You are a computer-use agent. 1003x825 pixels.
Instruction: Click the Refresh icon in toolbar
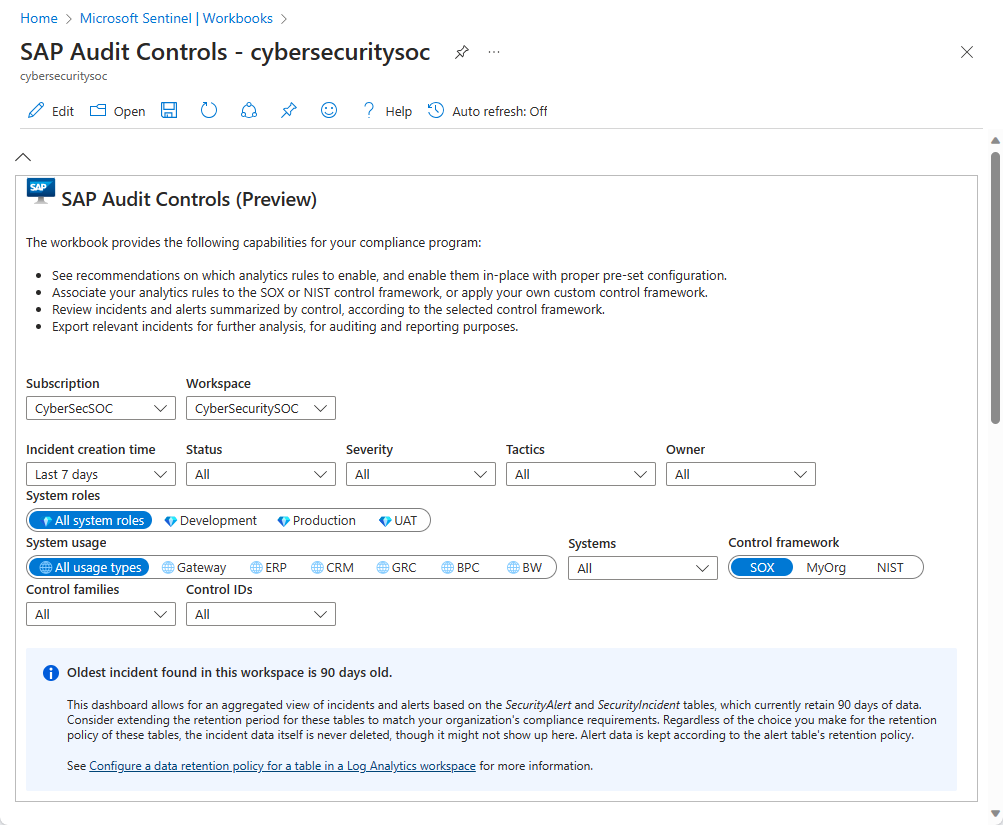[209, 111]
